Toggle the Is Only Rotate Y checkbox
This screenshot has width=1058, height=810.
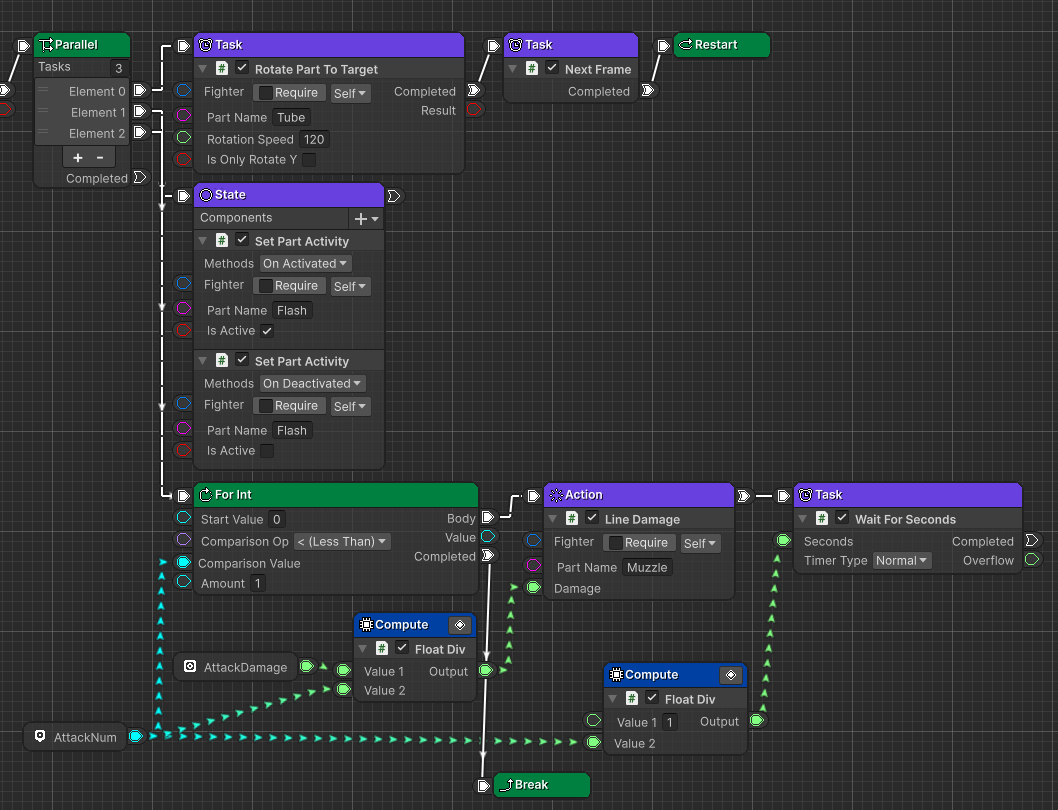(x=309, y=160)
